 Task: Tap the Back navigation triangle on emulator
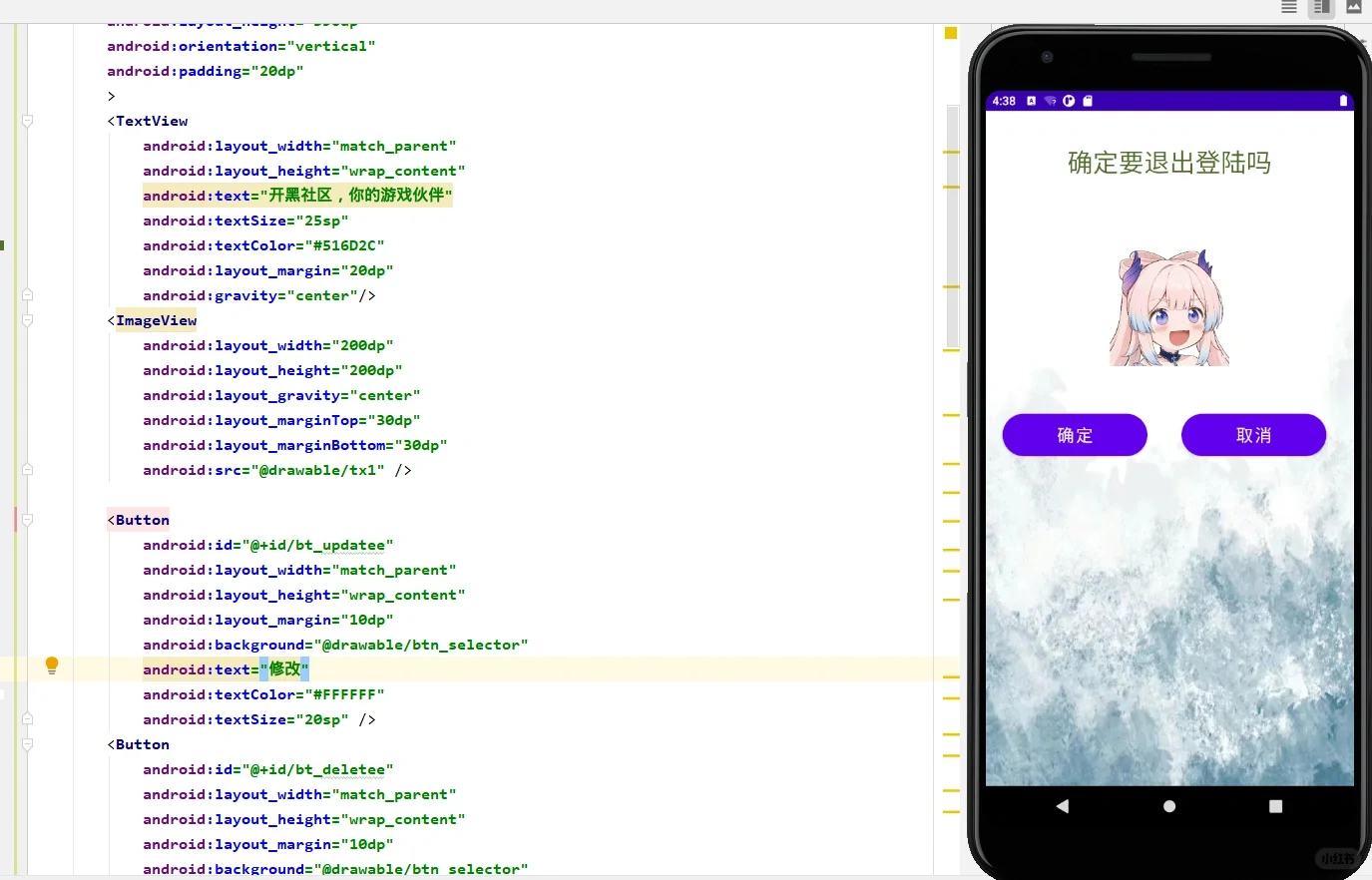click(1062, 806)
